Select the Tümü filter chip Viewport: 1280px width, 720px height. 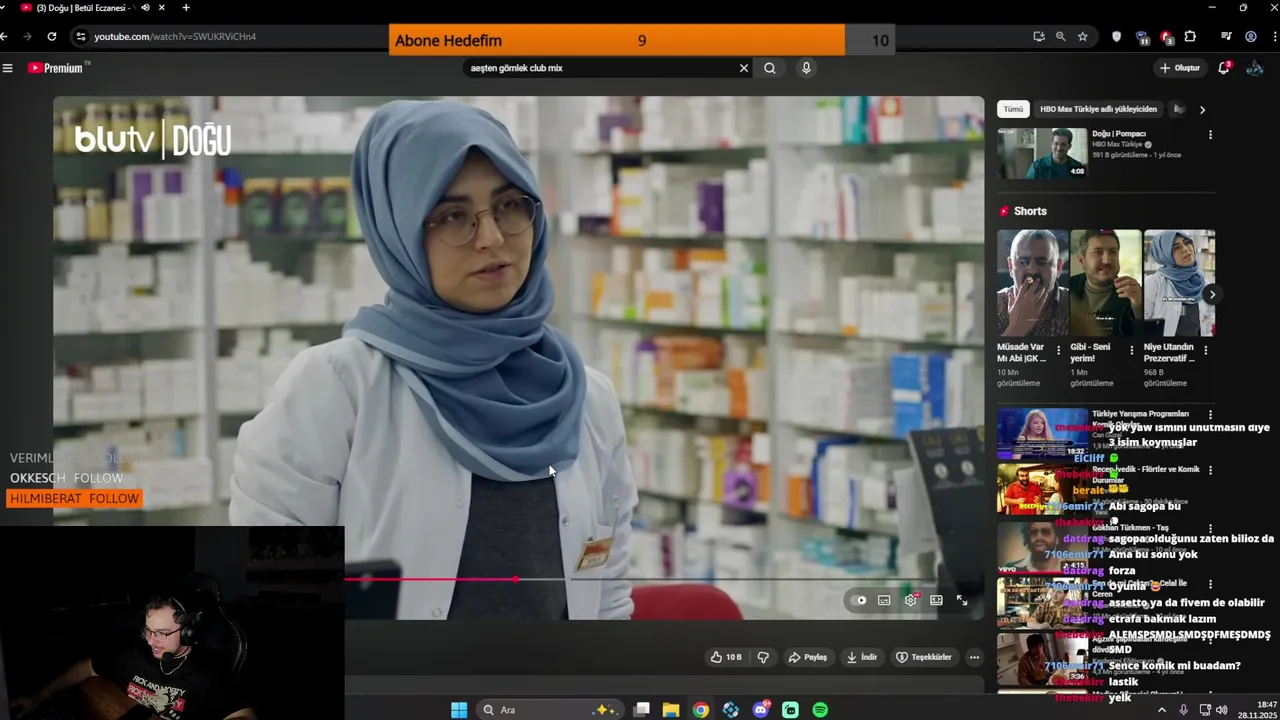[1014, 109]
